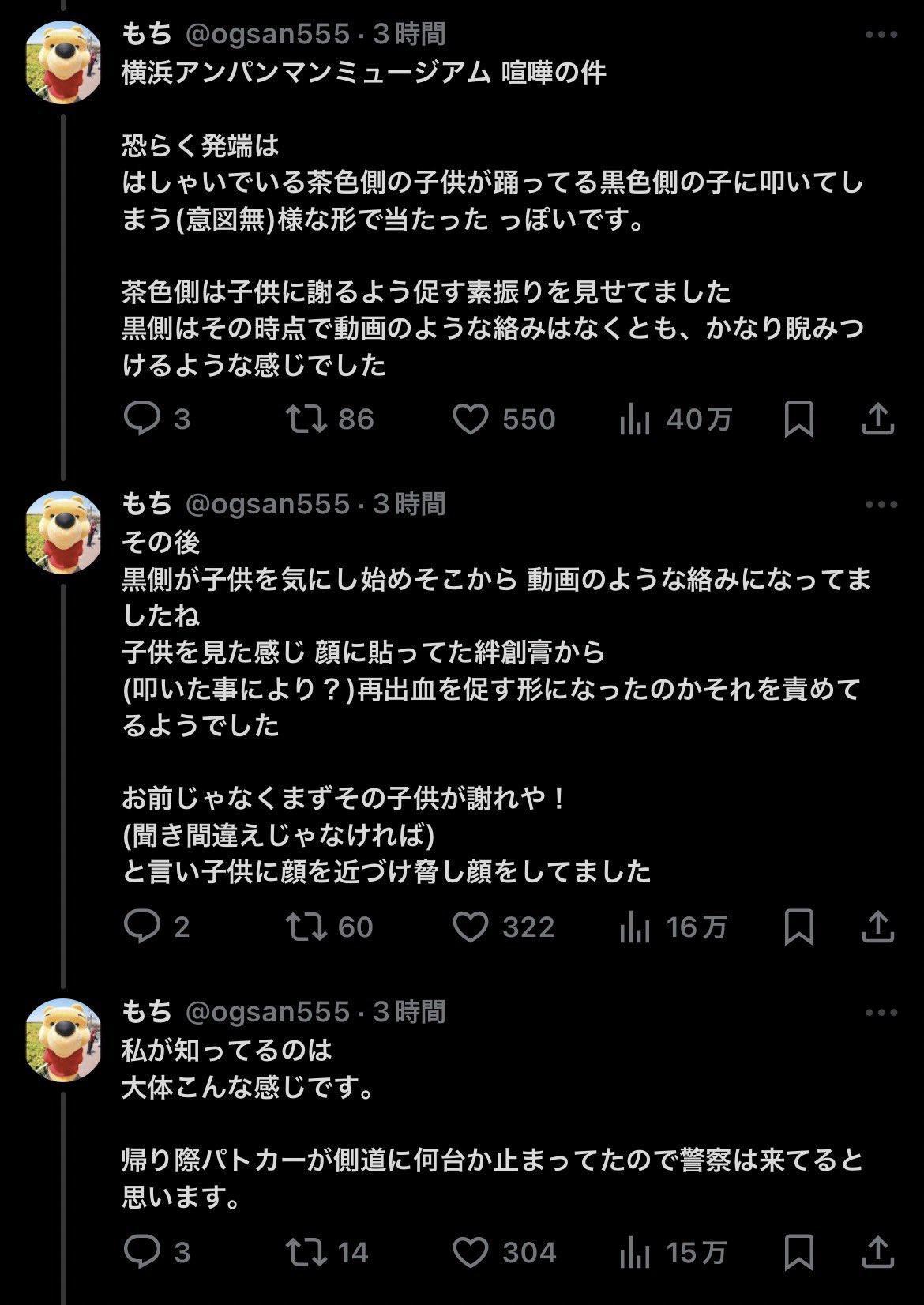Like the second tweet with 322 likes
The image size is (924, 1305).
471,927
